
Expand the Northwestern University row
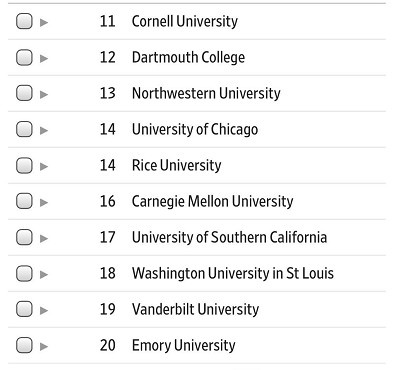pyautogui.click(x=44, y=95)
